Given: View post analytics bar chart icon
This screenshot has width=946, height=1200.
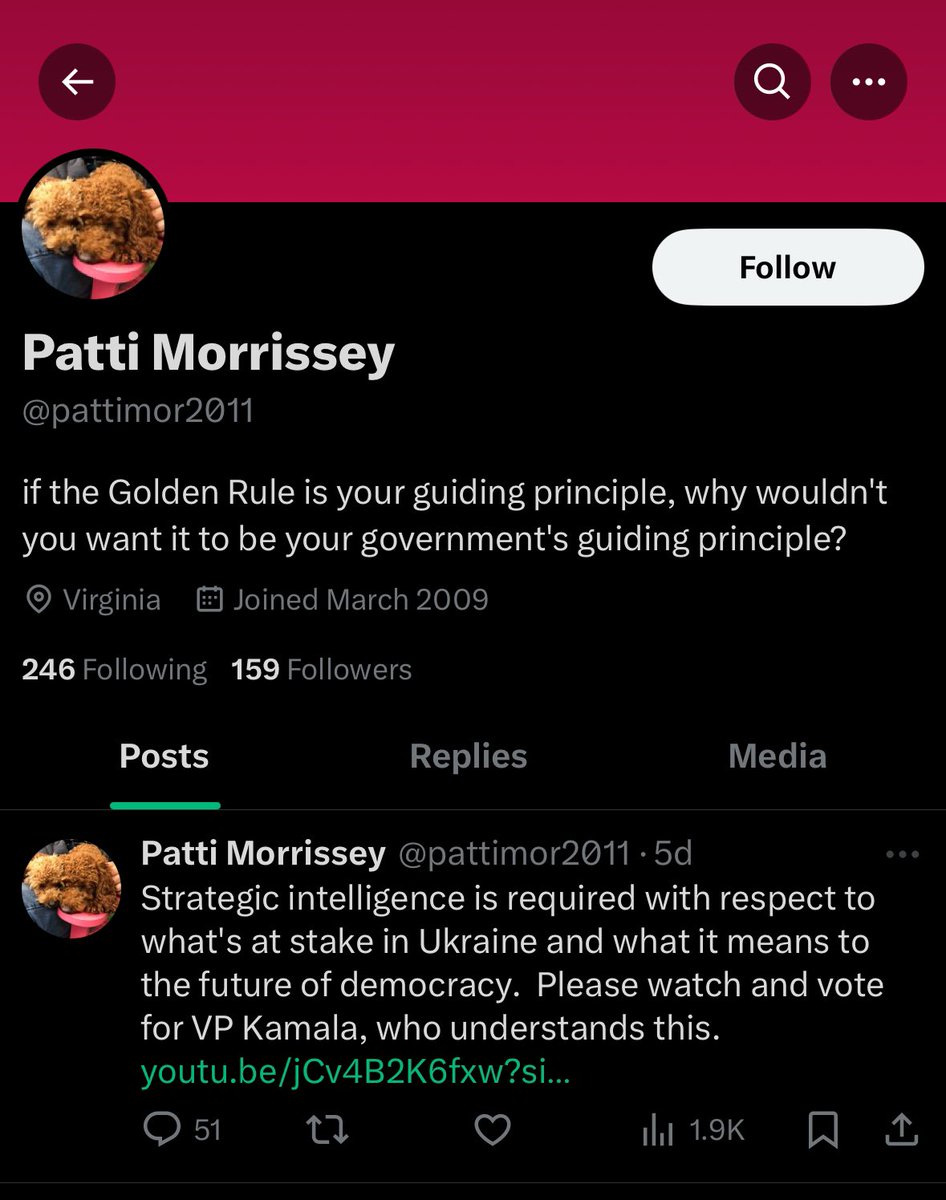Looking at the screenshot, I should (x=656, y=1130).
